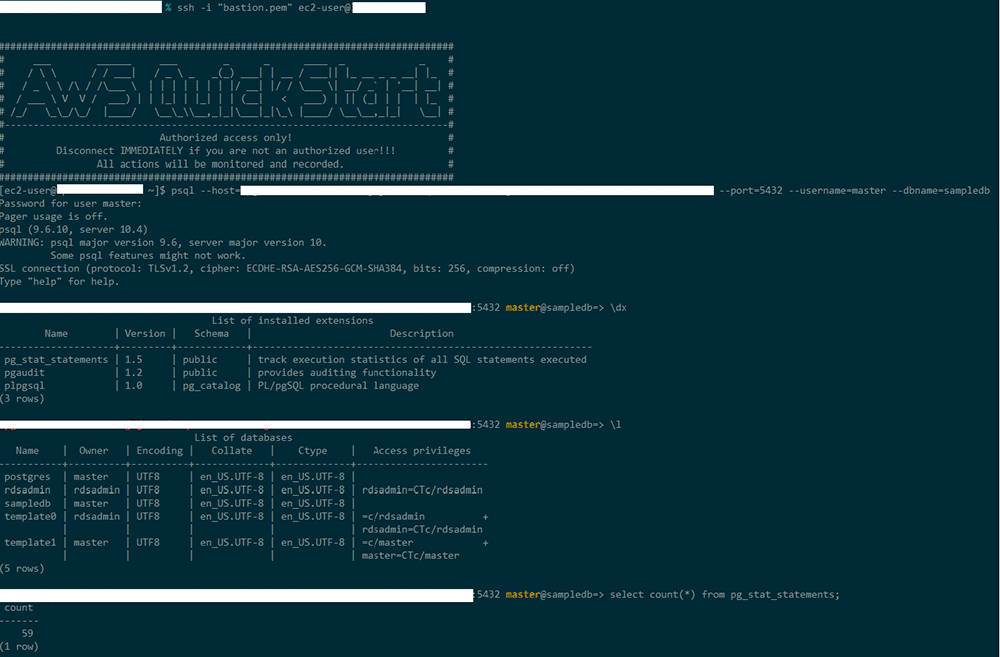Click the select count(*) query text
Viewport: 1000px width, 657px height.
tap(724, 594)
